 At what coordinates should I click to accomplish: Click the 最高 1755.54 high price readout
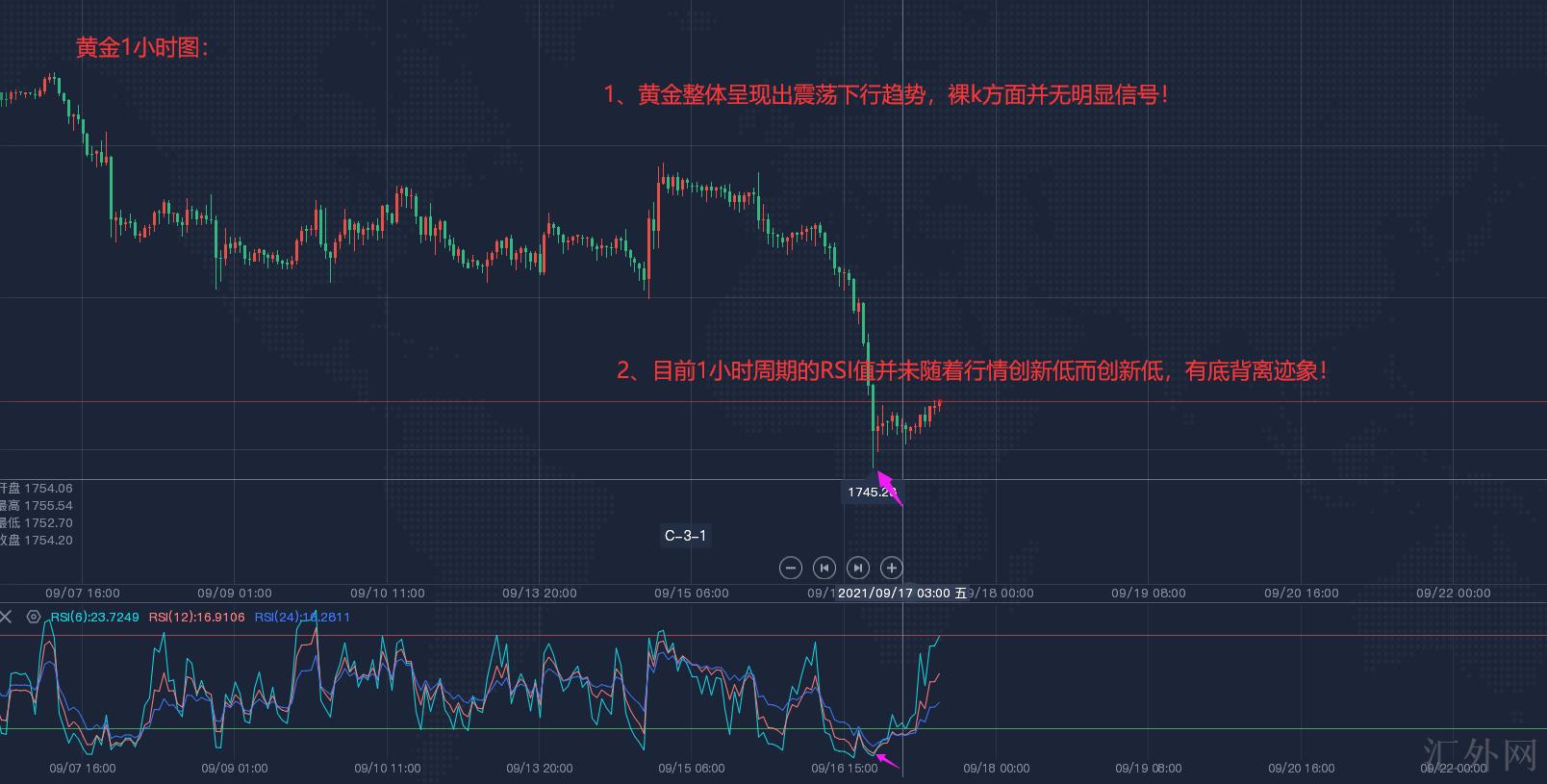(37, 506)
